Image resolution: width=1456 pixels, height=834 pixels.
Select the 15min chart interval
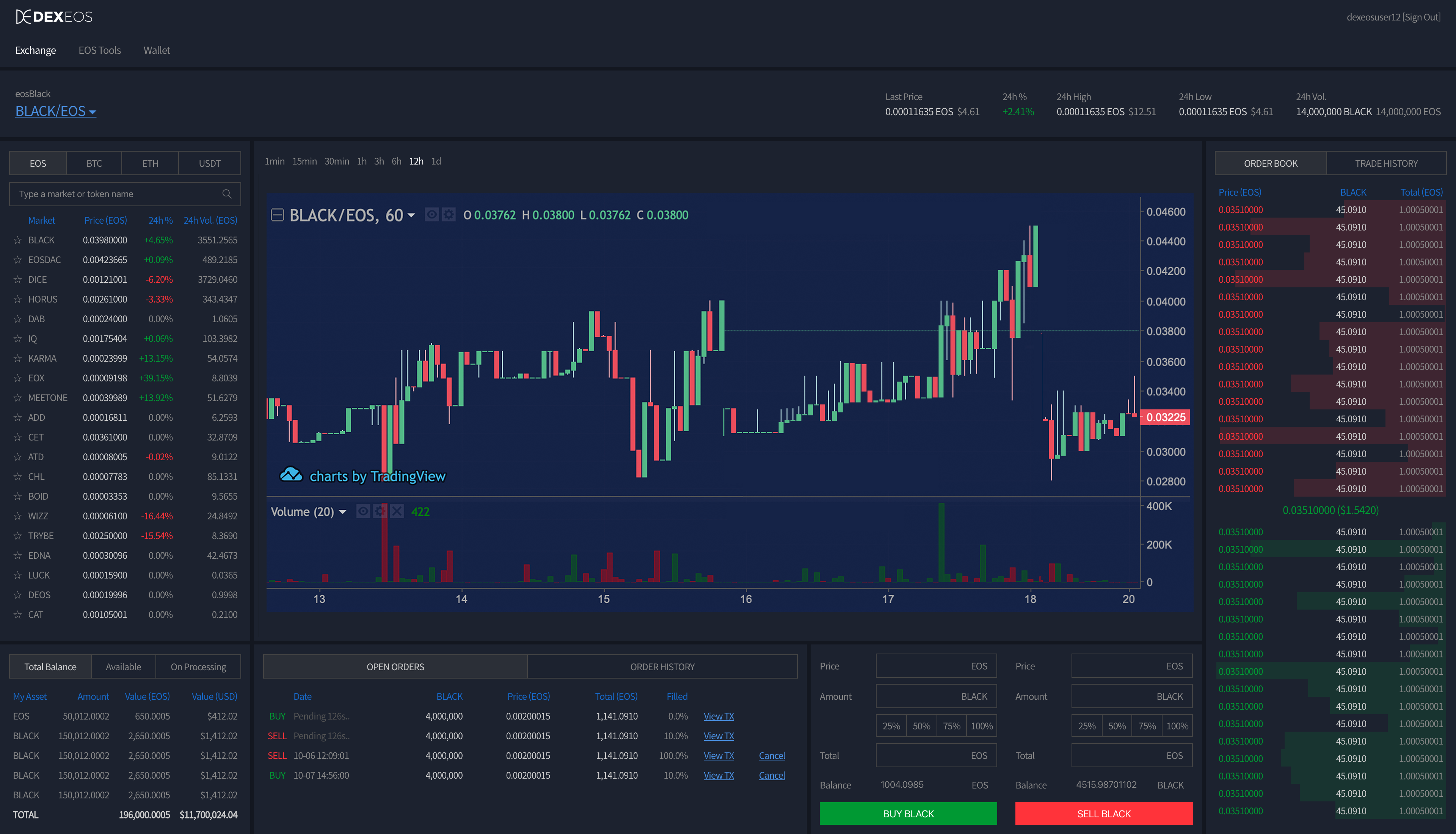click(304, 161)
